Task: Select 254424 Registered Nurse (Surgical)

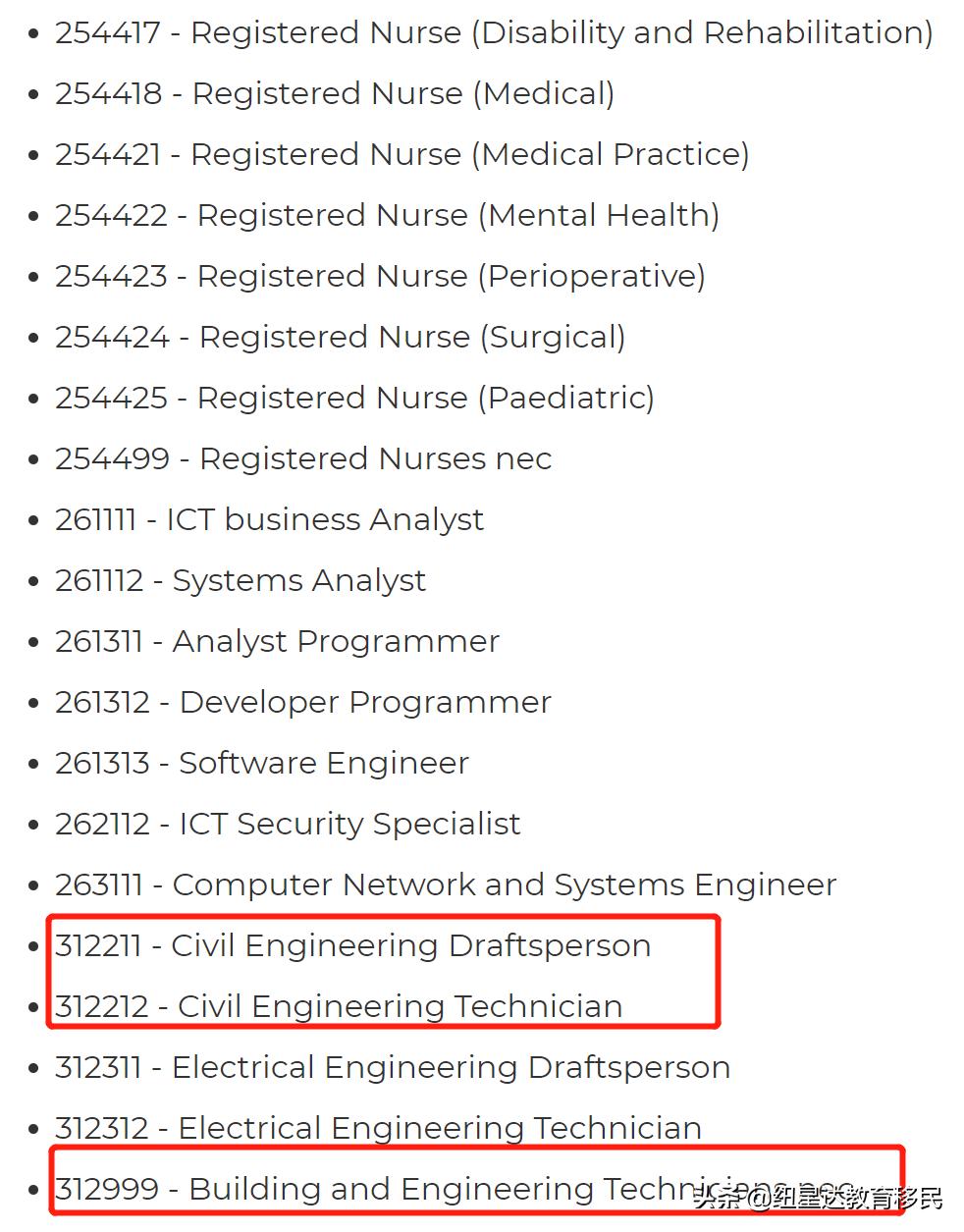Action: (x=340, y=337)
